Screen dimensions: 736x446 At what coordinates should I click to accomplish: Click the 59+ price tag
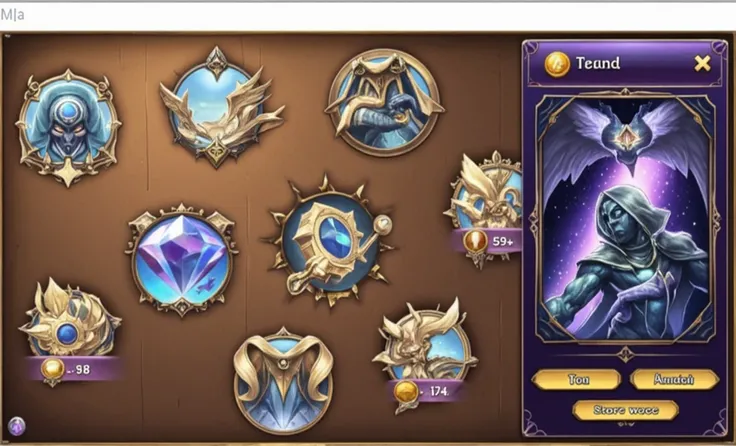tap(489, 242)
